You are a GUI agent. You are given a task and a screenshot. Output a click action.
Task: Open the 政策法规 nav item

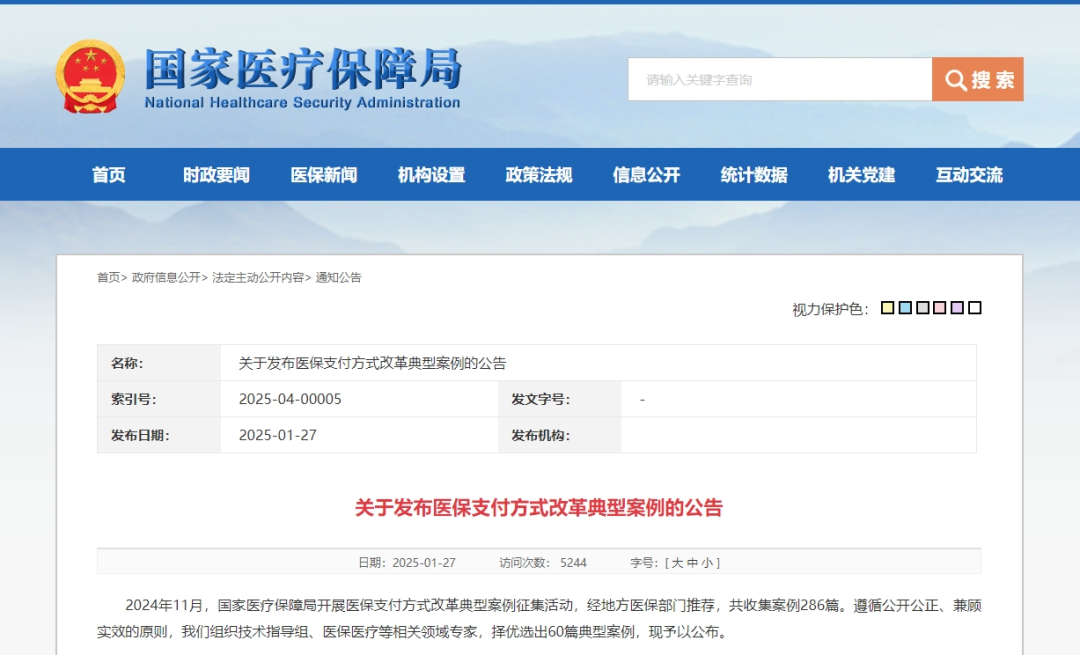[539, 175]
